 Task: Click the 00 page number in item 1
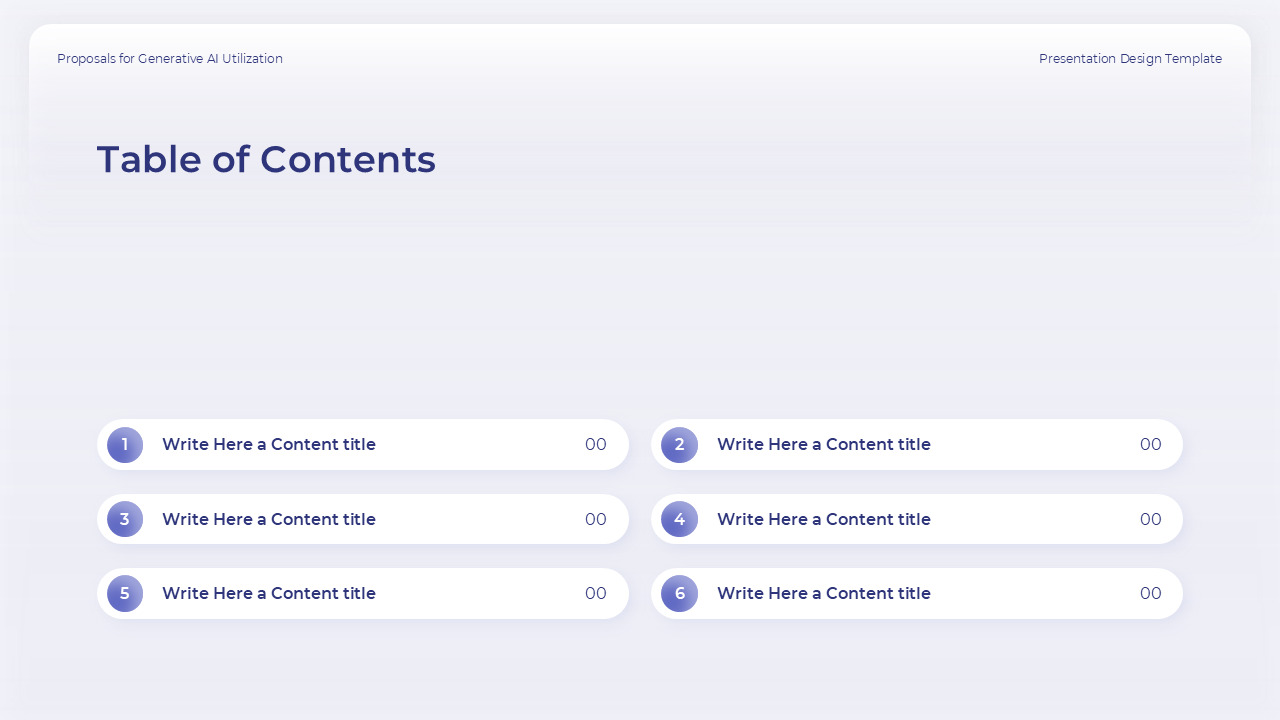pos(596,445)
